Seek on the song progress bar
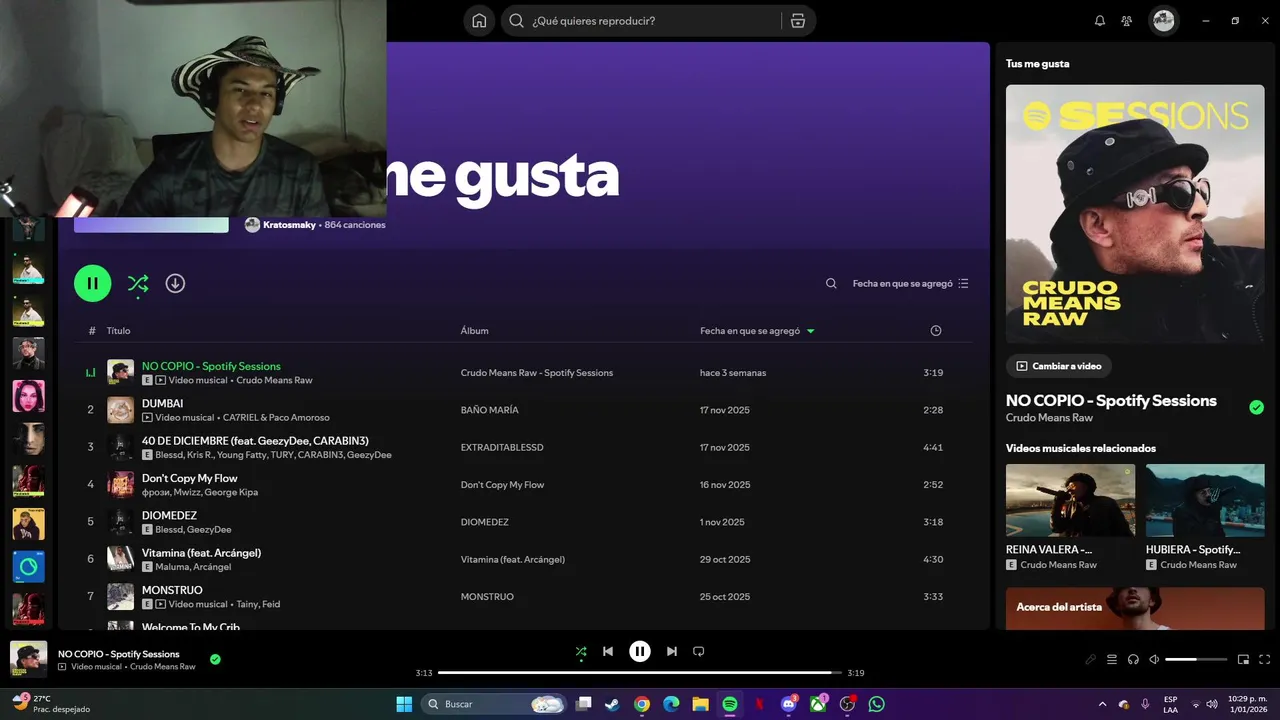The image size is (1280, 720). [640, 673]
